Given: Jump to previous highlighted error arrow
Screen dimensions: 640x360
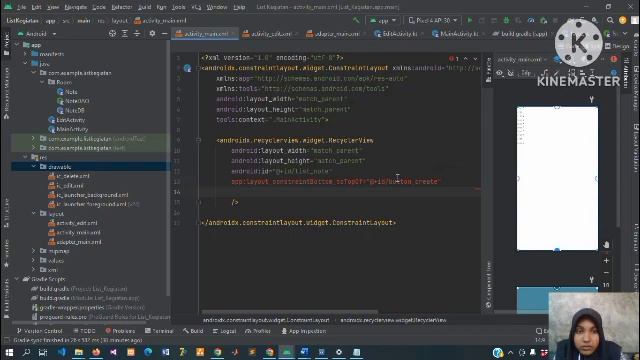Looking at the screenshot, I should (x=466, y=59).
